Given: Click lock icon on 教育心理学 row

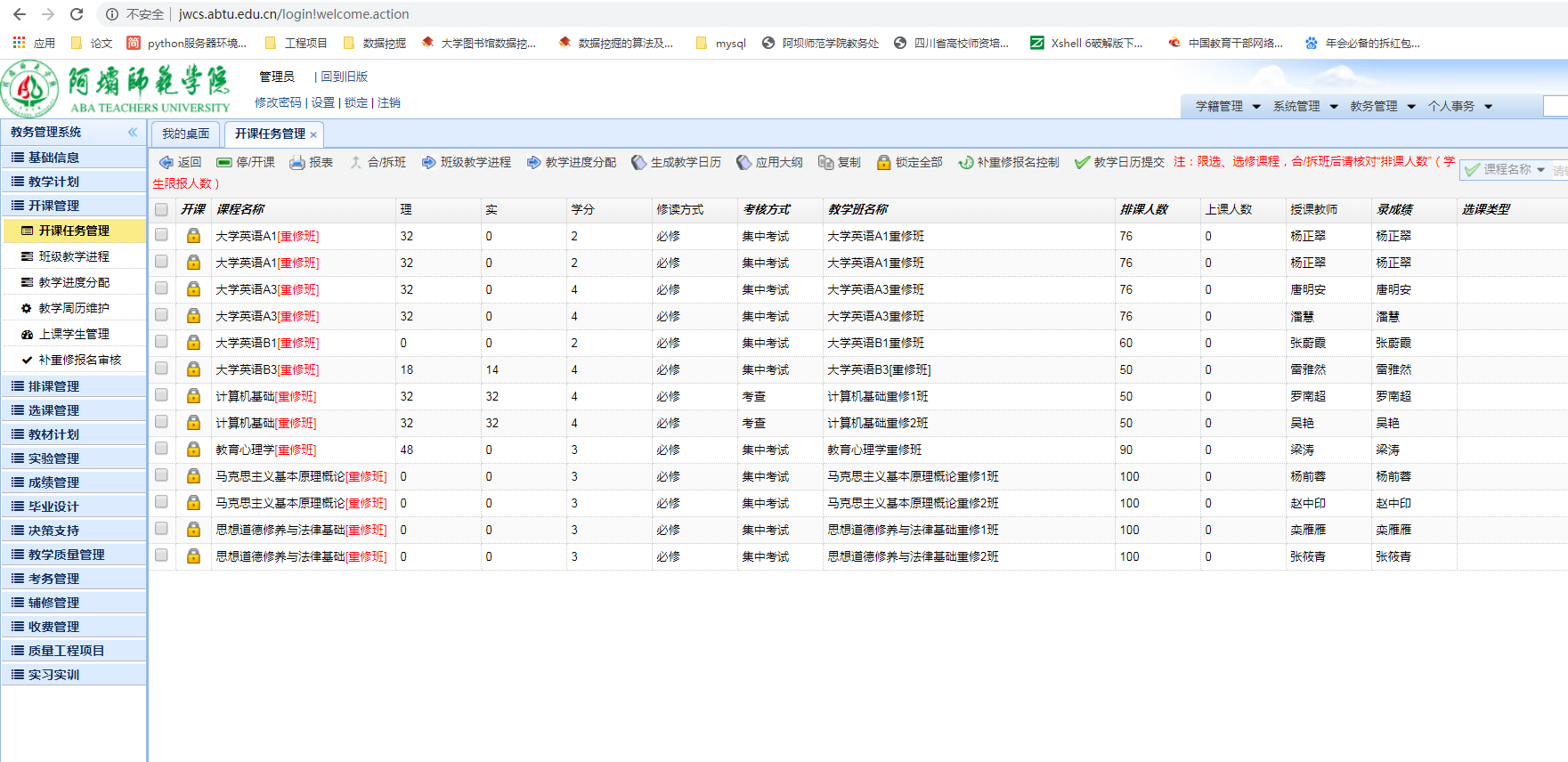Looking at the screenshot, I should (x=193, y=450).
